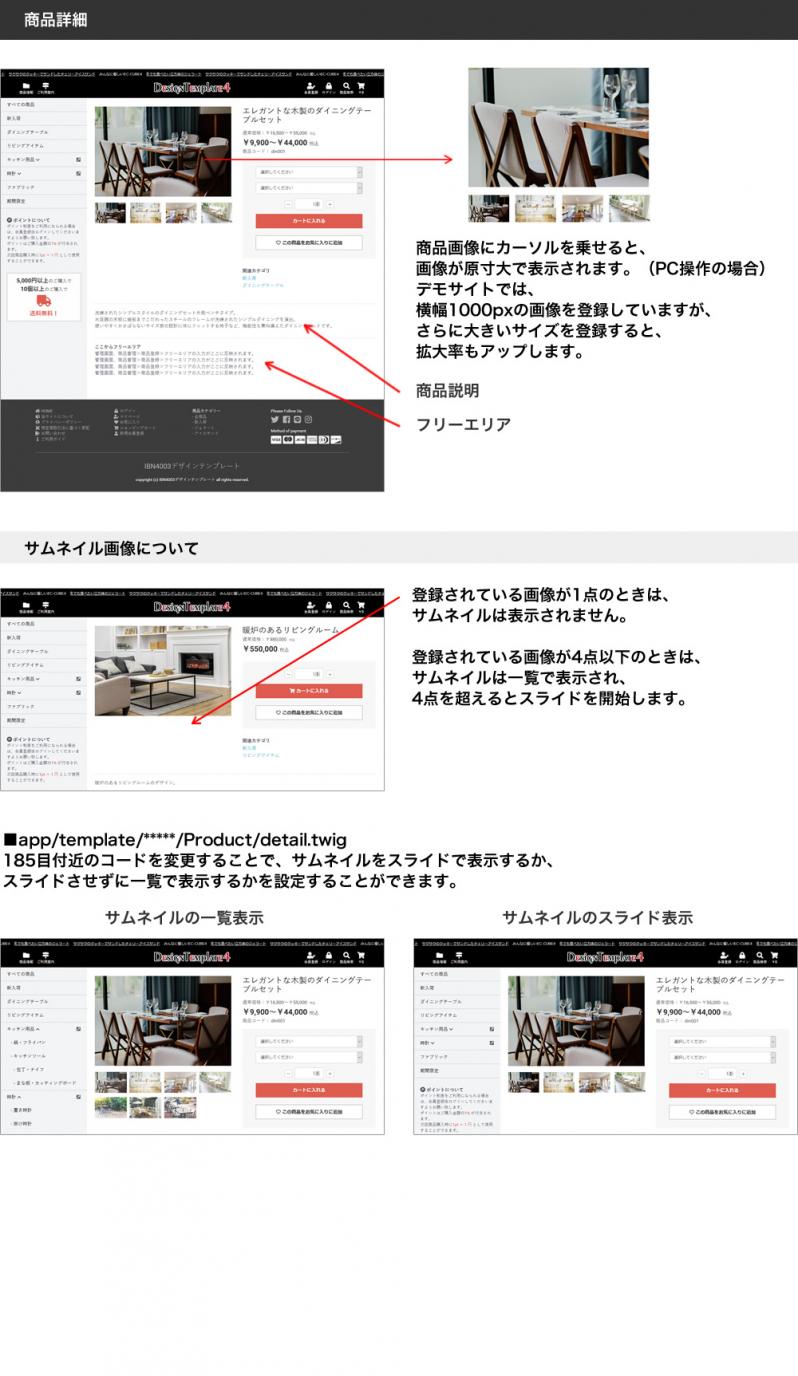798x1376 pixels.
Task: Click the 商品詳細 heading in top dark bar
Action: point(55,19)
